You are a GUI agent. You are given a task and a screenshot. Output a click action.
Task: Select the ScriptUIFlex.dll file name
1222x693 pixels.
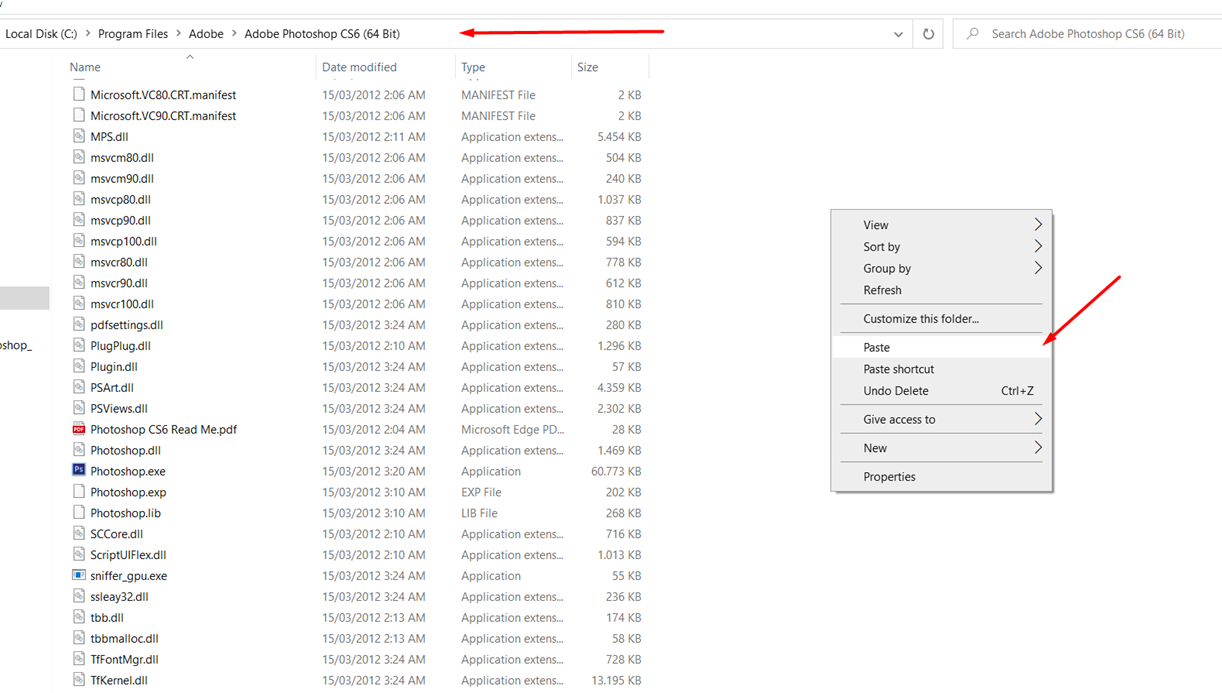coord(128,555)
